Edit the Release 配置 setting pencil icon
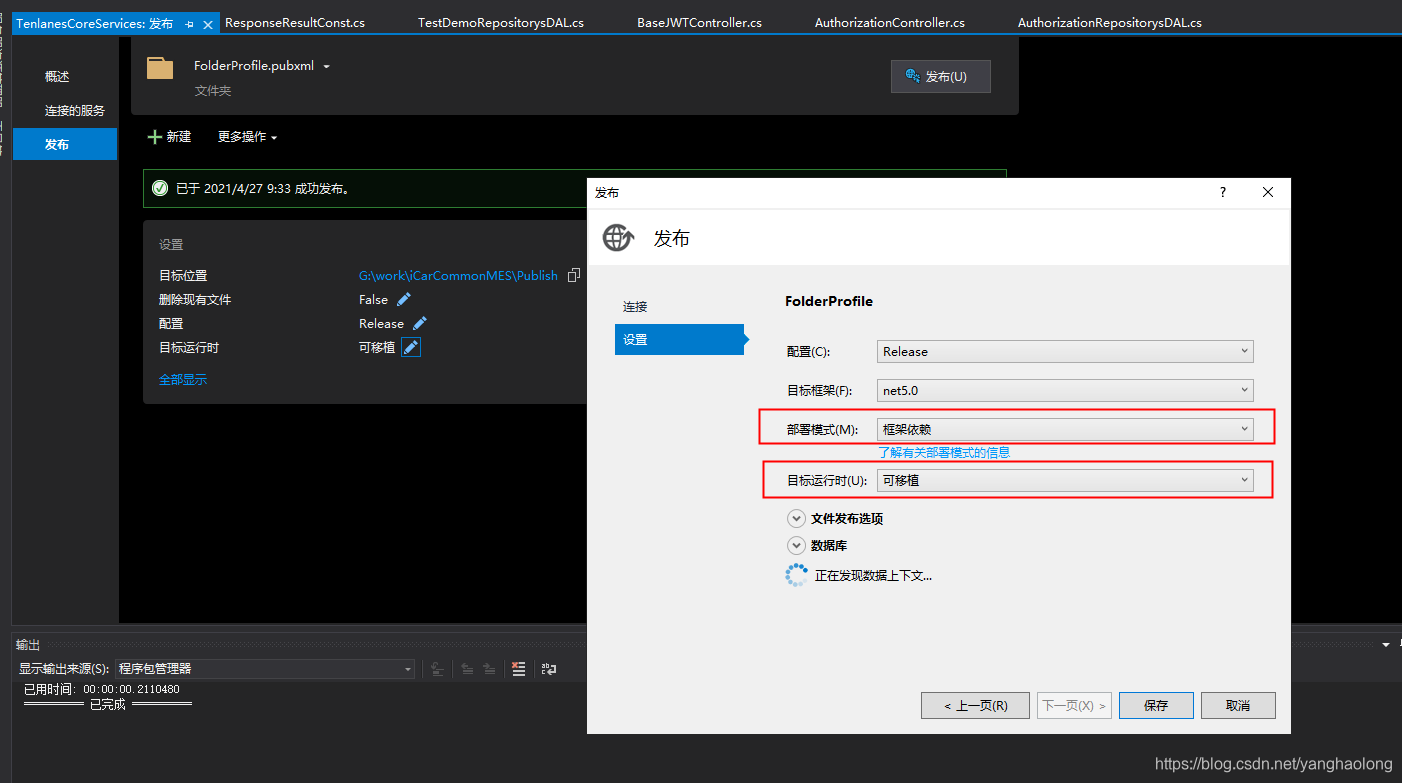The image size is (1402, 783). pyautogui.click(x=418, y=323)
